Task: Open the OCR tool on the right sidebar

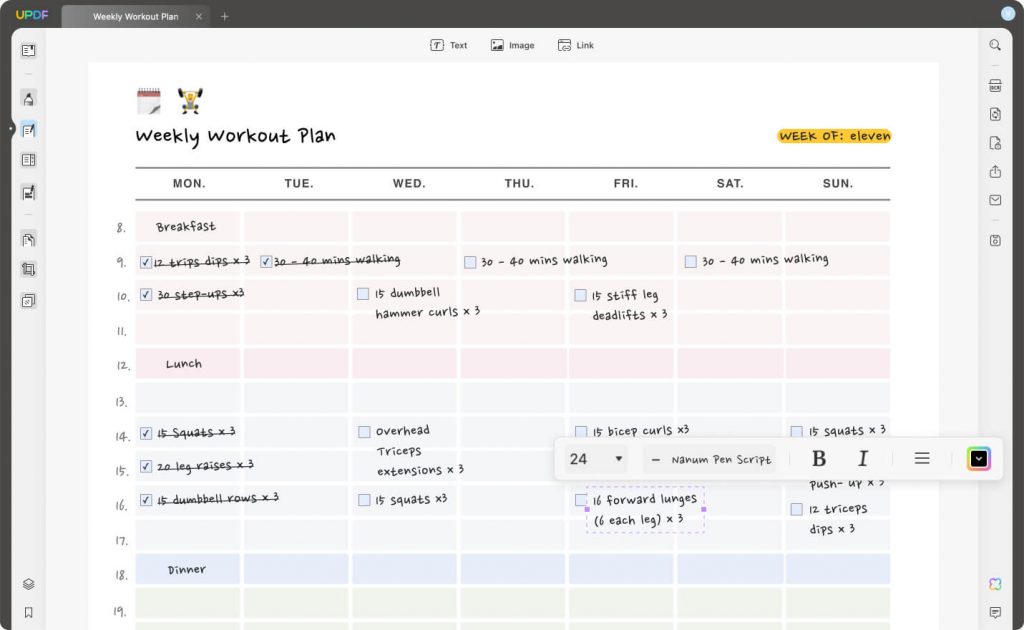Action: tap(995, 85)
